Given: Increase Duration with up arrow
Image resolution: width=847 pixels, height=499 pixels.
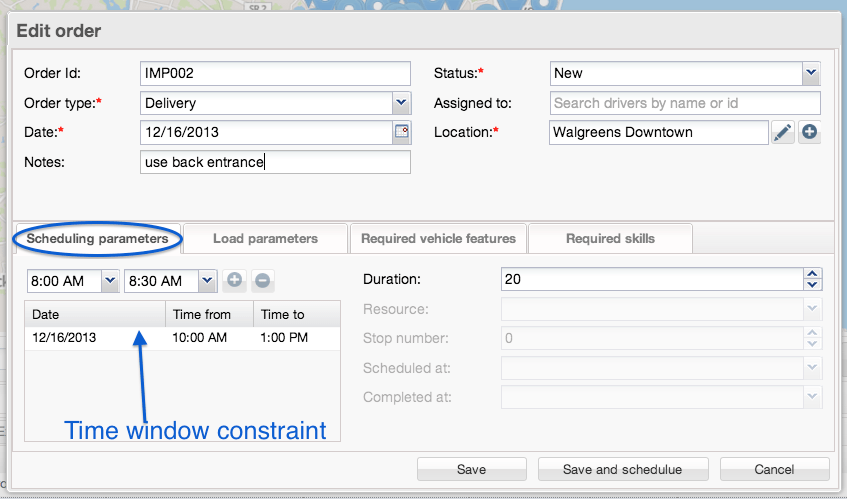Looking at the screenshot, I should coord(812,274).
